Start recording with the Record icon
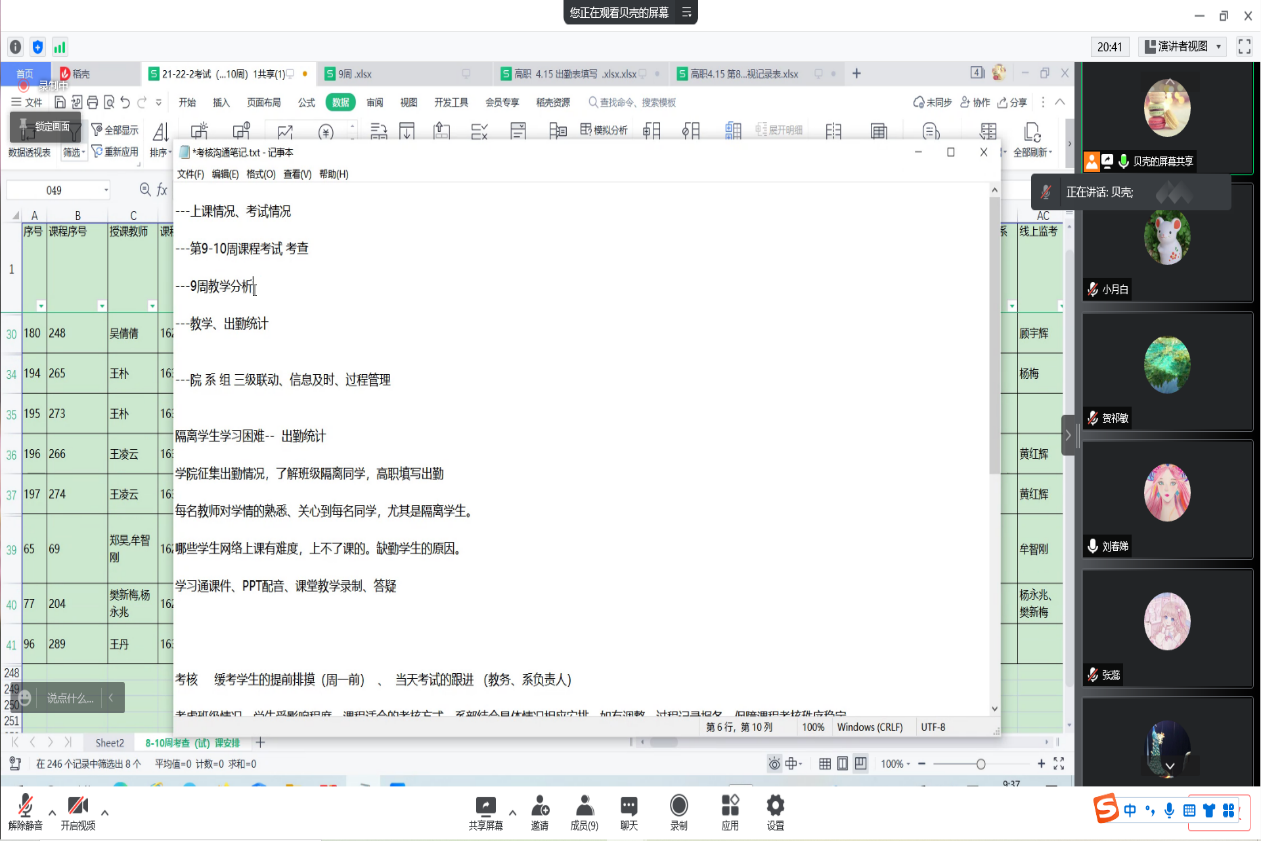 679,807
